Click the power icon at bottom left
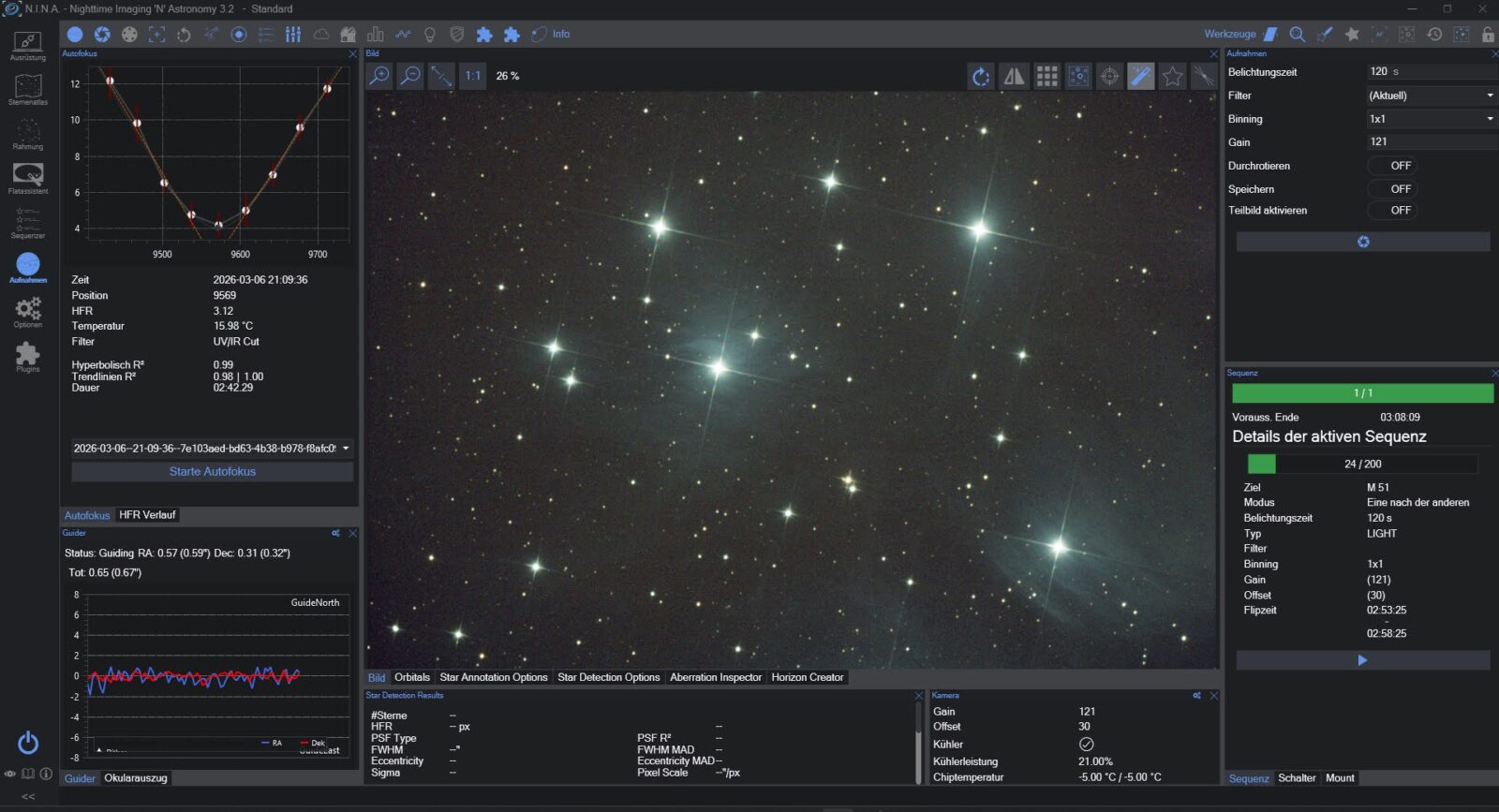 28,743
